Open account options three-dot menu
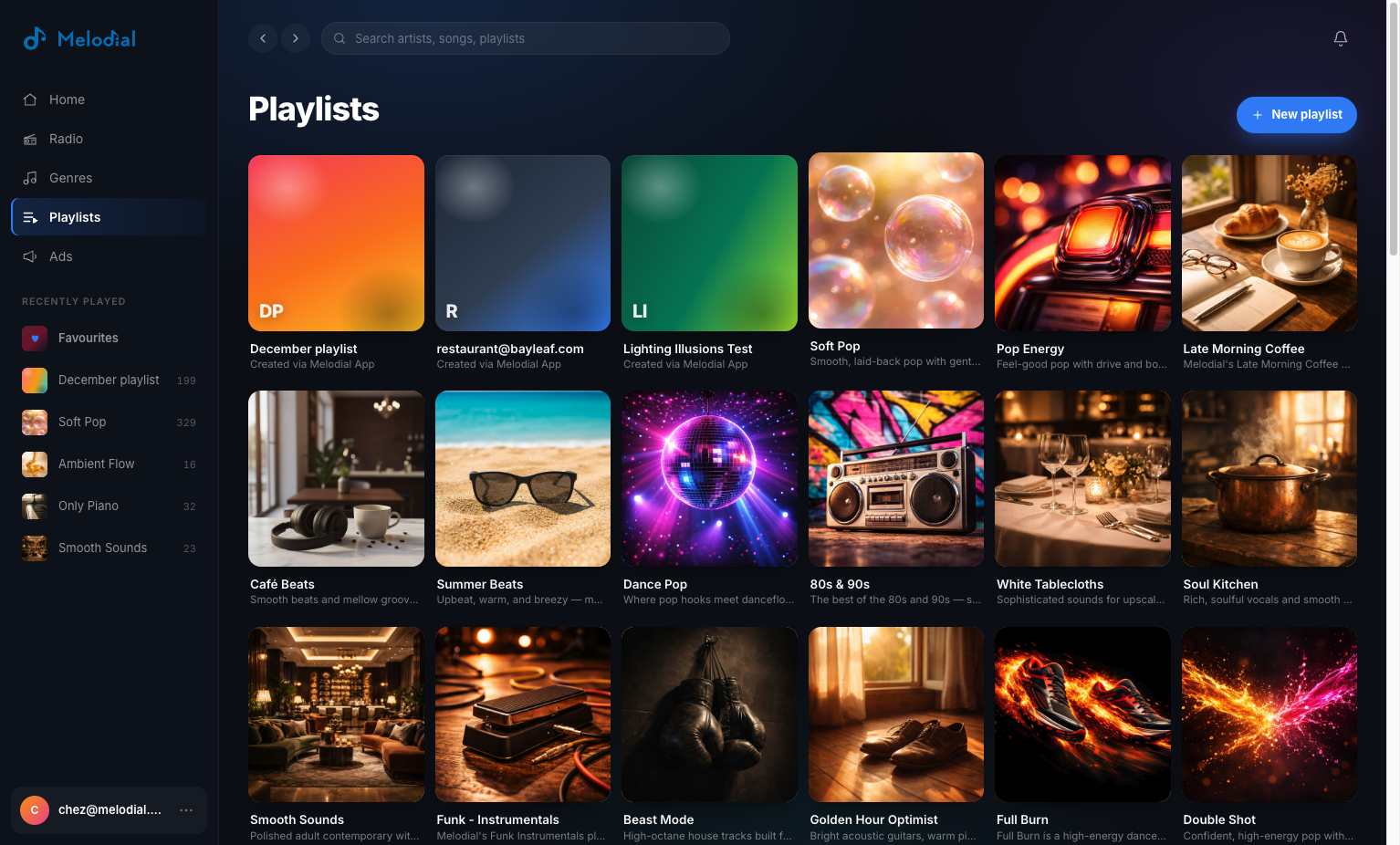 coord(186,809)
